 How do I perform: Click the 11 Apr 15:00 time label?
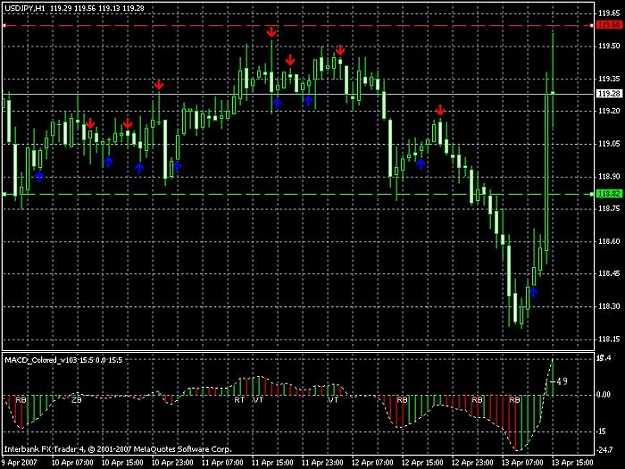pos(272,463)
